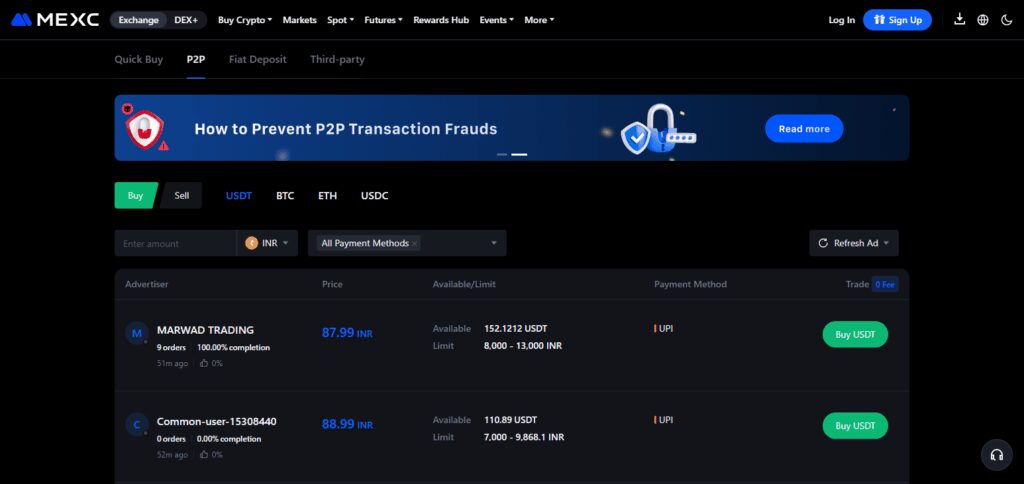This screenshot has width=1024, height=484.
Task: Open the INR currency dropdown
Action: [267, 243]
